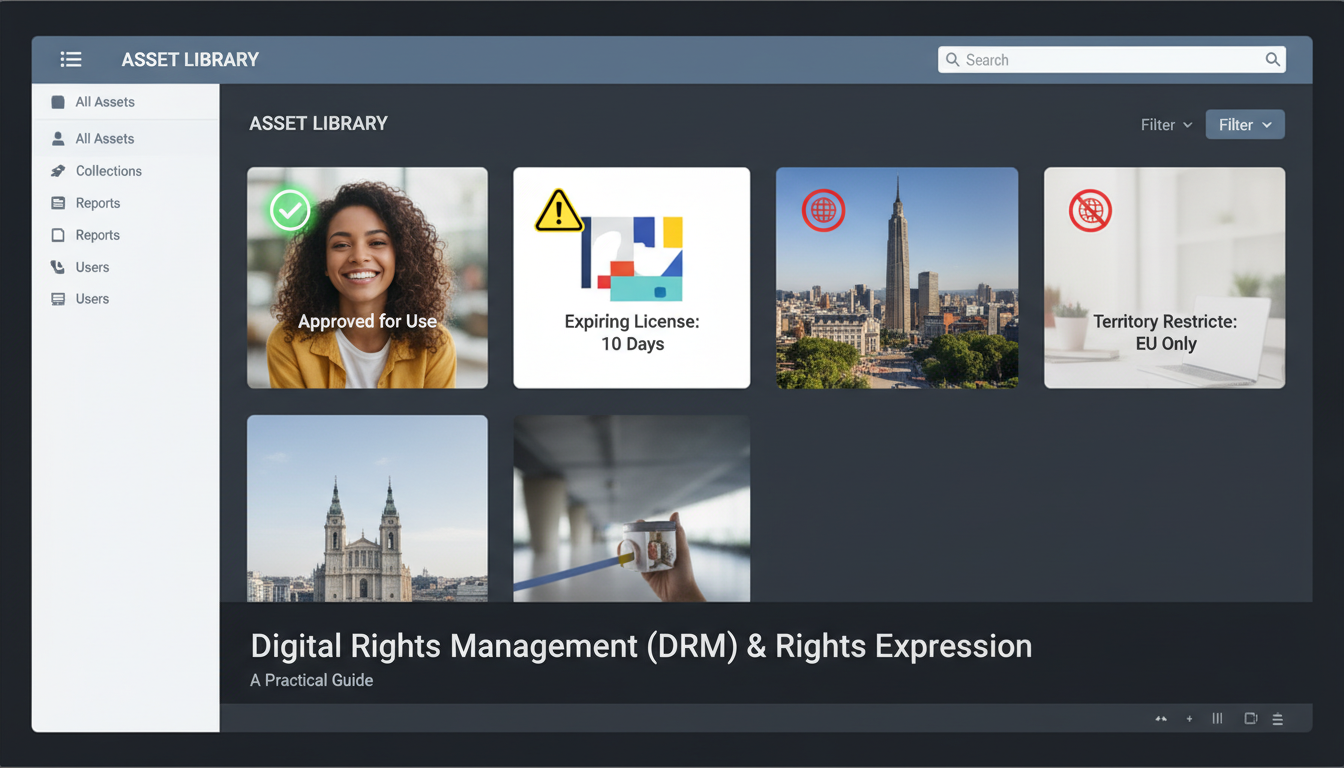
Task: Select Reports in the sidebar
Action: [98, 203]
